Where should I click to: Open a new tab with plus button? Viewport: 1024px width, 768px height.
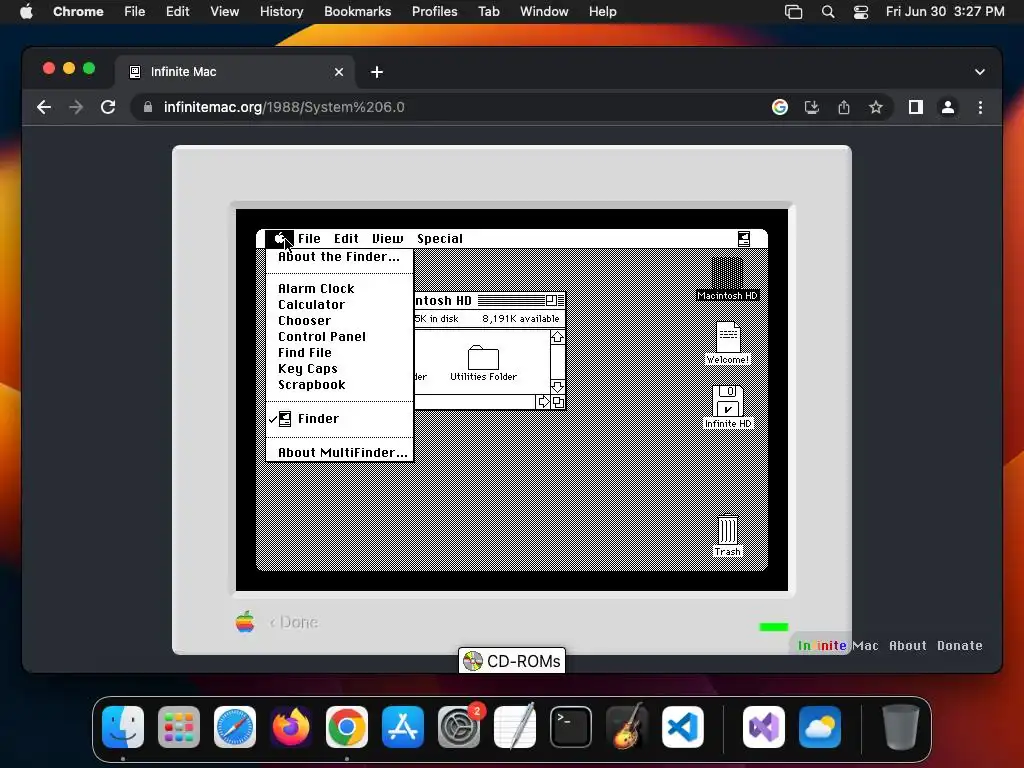(x=377, y=72)
